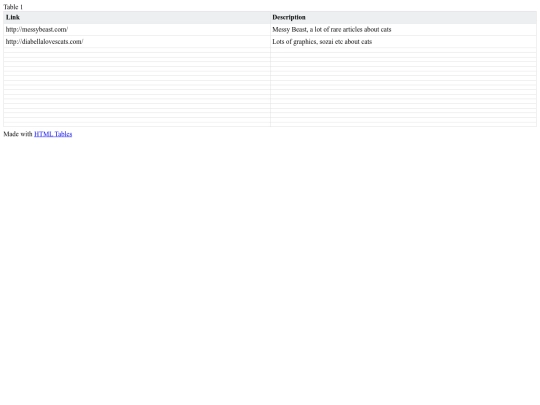Click the Link column header

[x=137, y=18]
